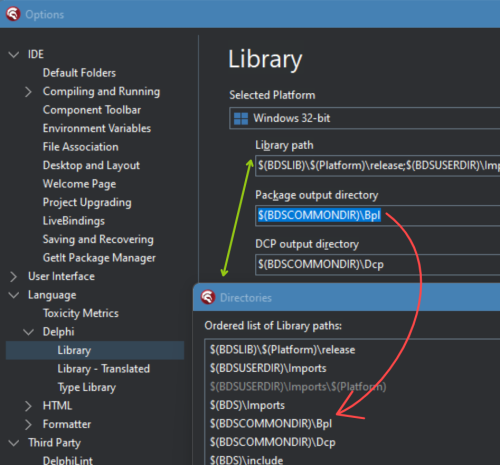Expand the User Interface node
This screenshot has height=465, width=500.
13,276
